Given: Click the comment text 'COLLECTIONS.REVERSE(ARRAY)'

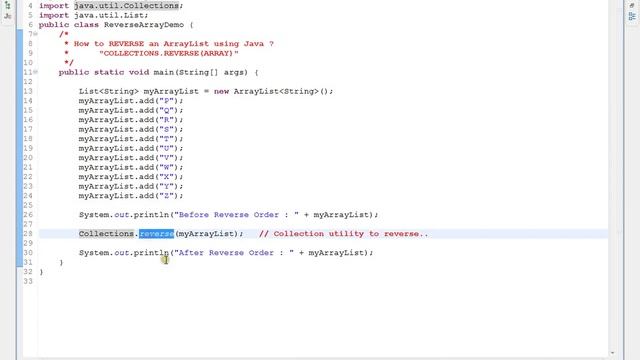Looking at the screenshot, I should (x=169, y=53).
